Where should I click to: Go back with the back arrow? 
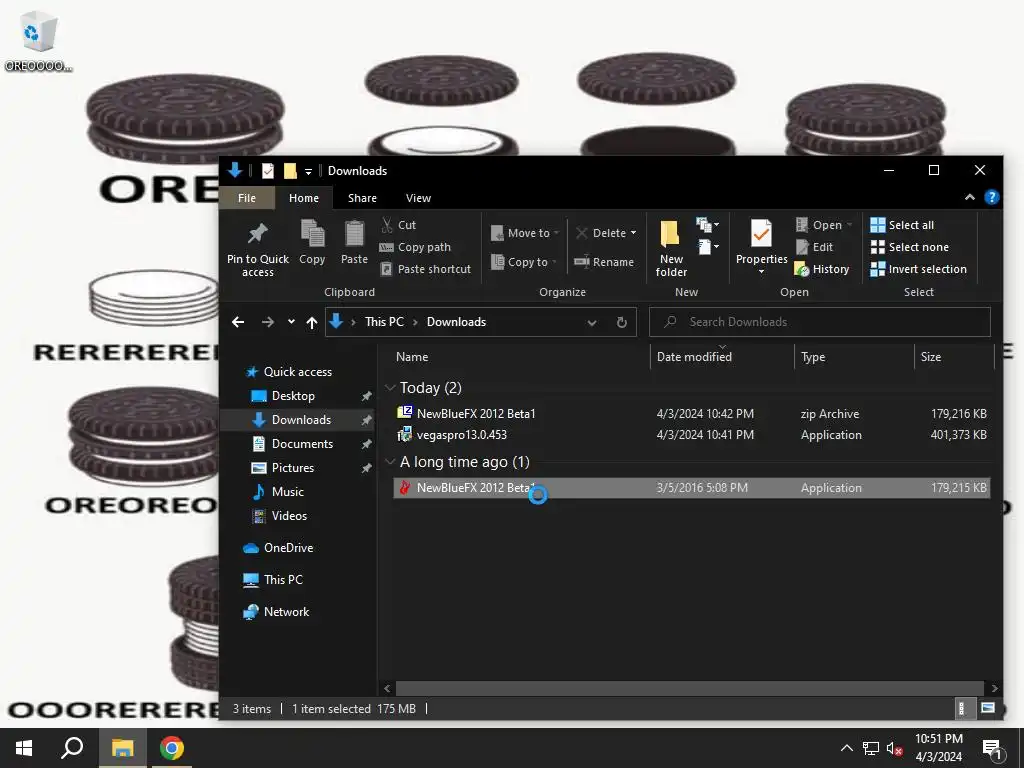click(238, 322)
